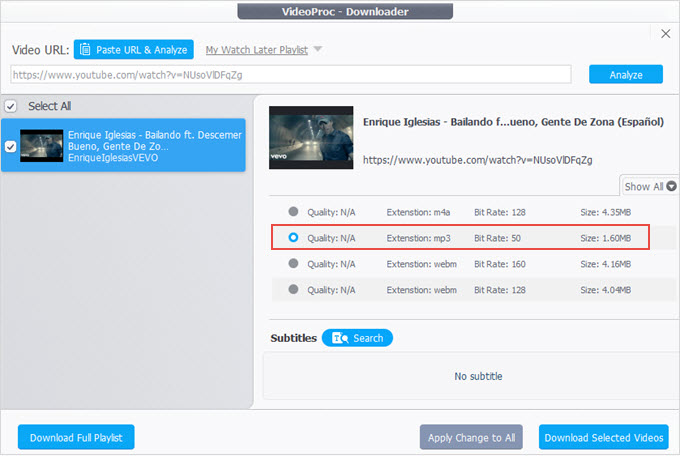The height and width of the screenshot is (456, 680).
Task: Click the Subtitles heading
Action: click(x=294, y=338)
